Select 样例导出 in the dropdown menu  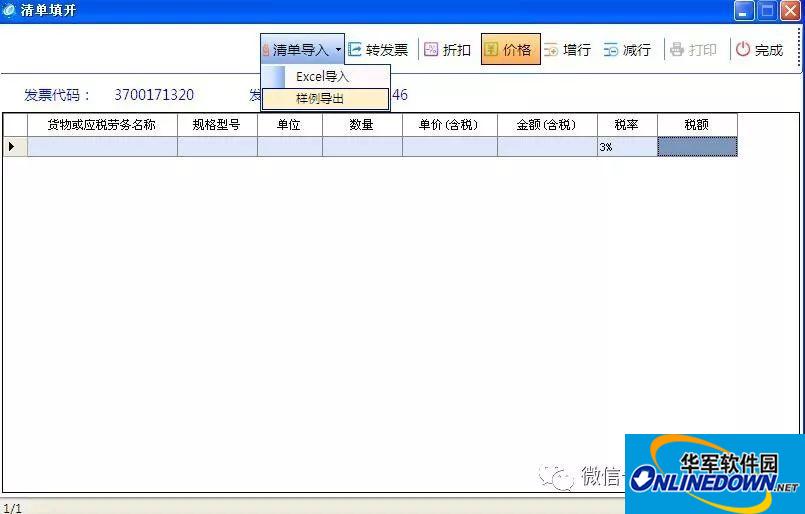pos(320,99)
